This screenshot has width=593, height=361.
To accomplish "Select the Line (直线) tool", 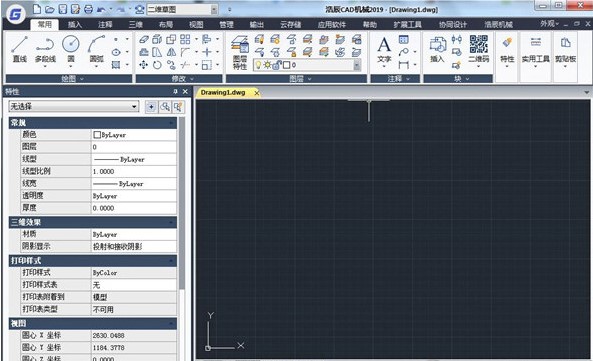I will coord(20,49).
